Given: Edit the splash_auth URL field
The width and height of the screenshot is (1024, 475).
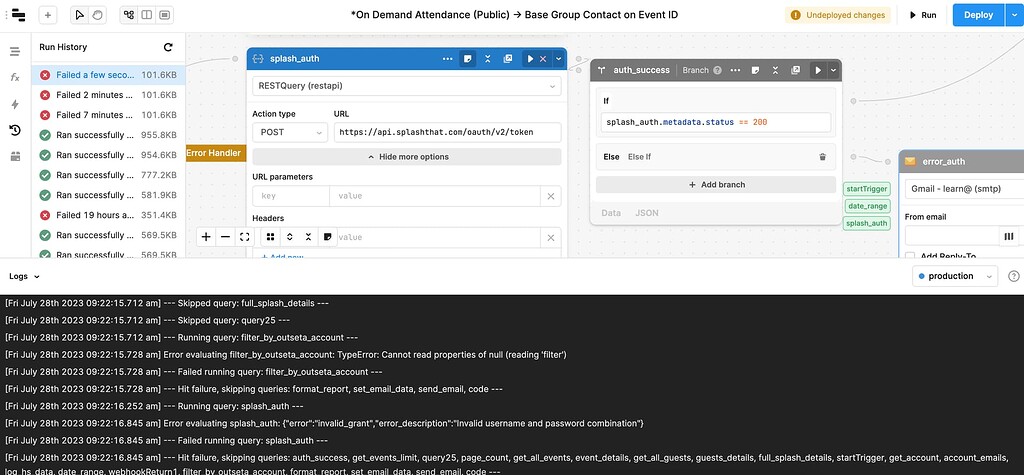Looking at the screenshot, I should 447,132.
